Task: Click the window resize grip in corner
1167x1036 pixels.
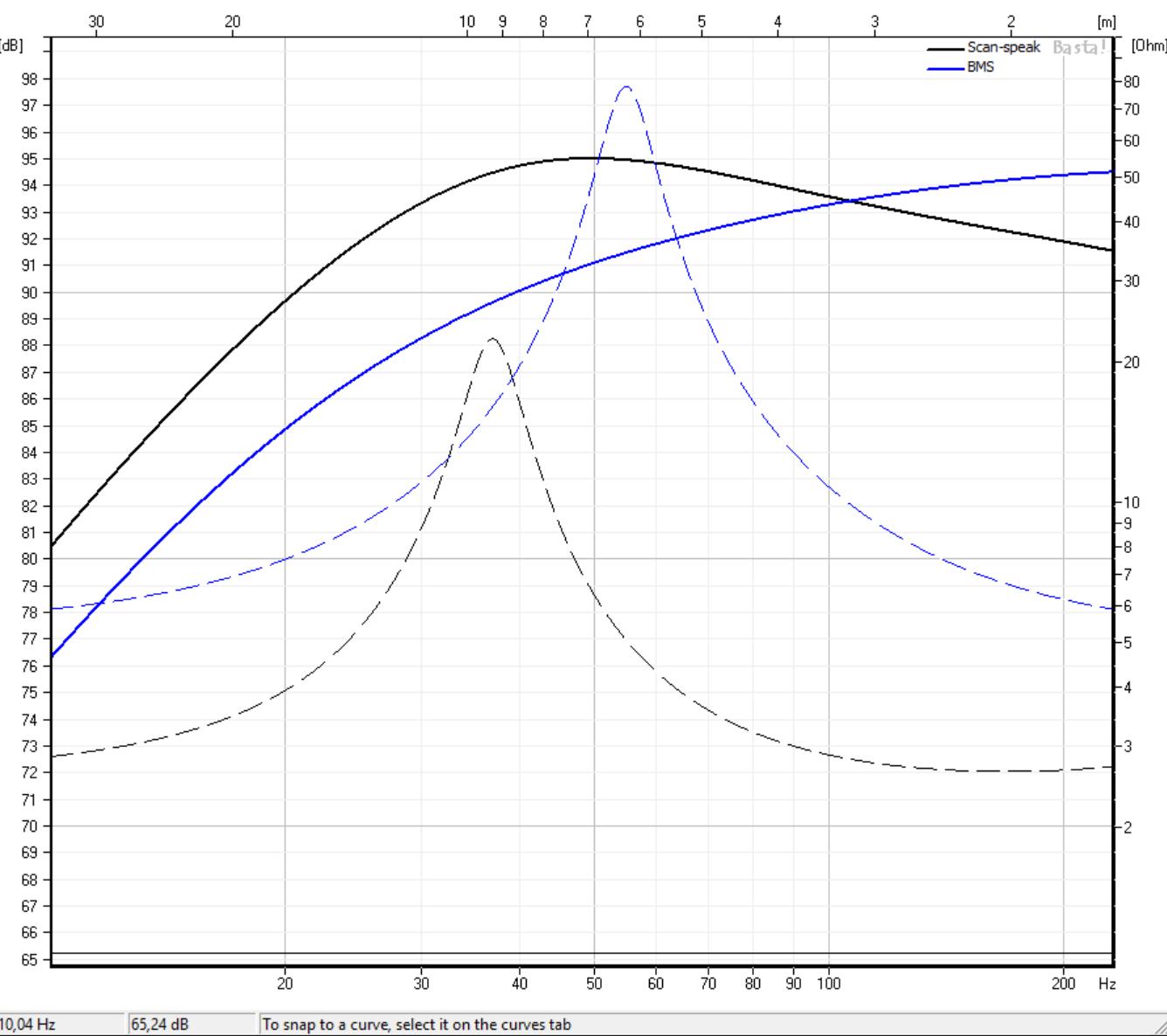Action: 1158,1027
